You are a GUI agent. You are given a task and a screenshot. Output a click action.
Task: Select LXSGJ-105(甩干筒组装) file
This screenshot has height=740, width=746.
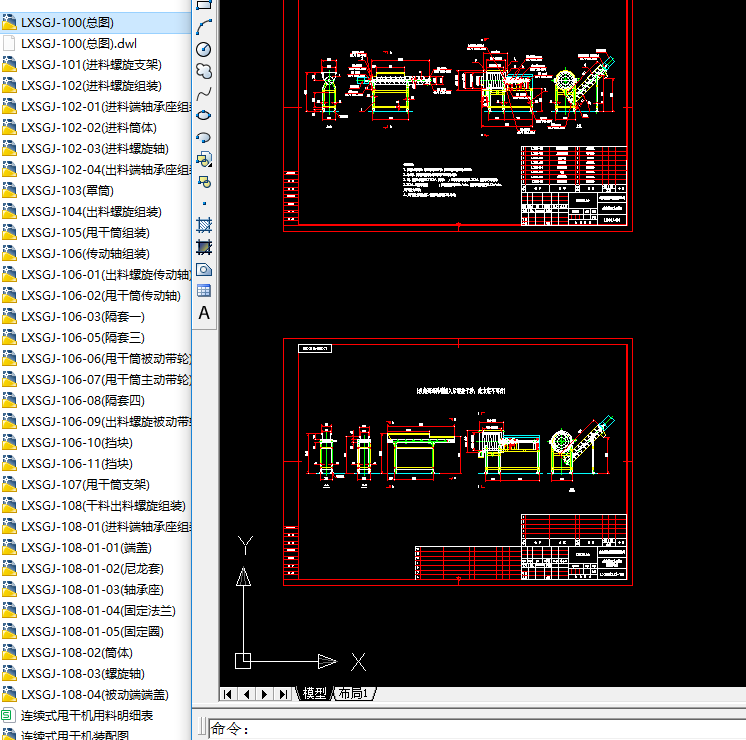click(85, 233)
